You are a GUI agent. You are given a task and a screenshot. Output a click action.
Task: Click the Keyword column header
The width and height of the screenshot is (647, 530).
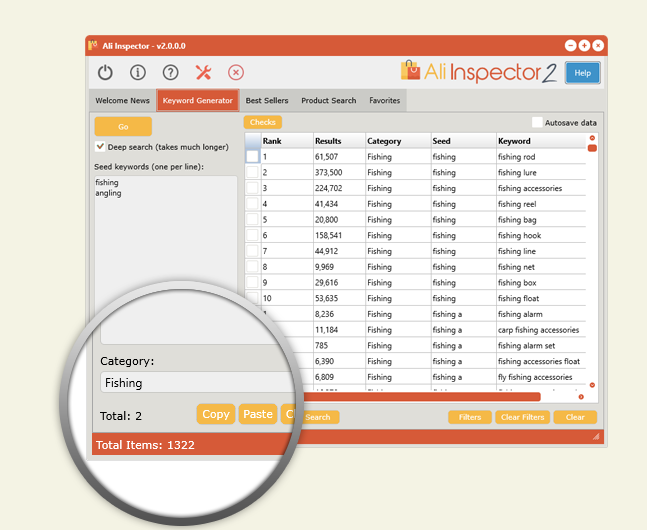pyautogui.click(x=541, y=141)
